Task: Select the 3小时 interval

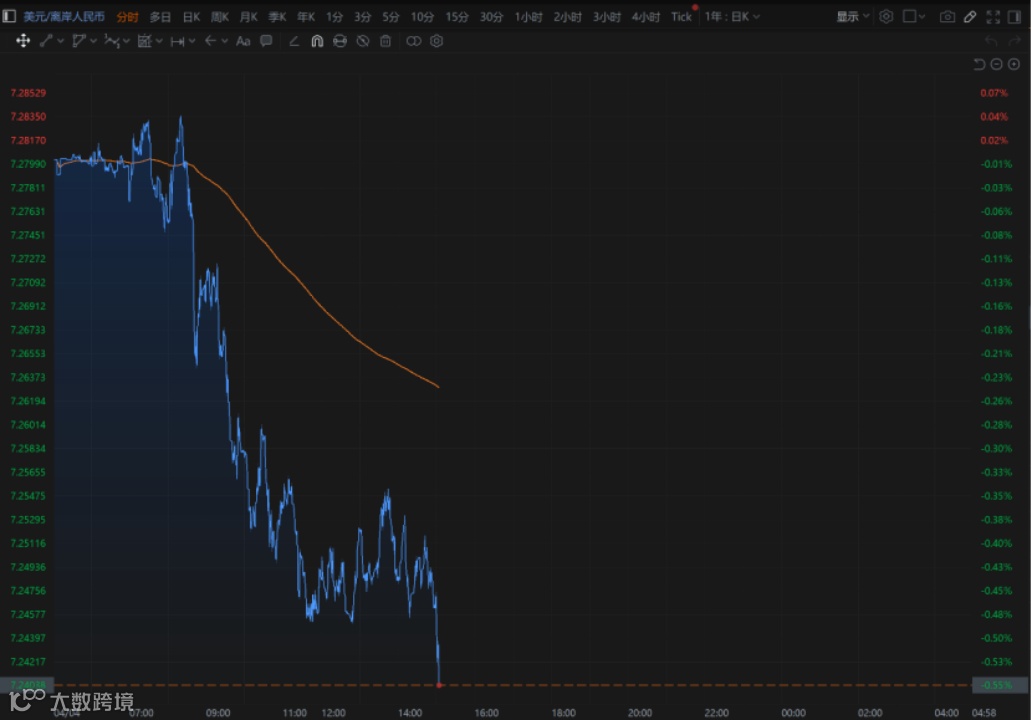Action: 607,16
